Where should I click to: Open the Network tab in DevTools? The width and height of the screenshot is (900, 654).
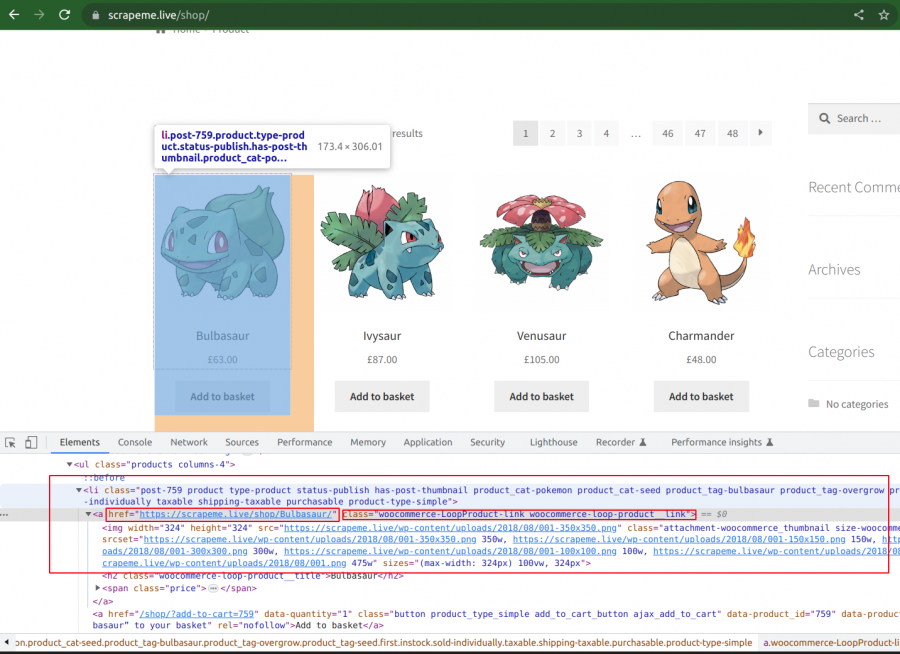click(189, 441)
